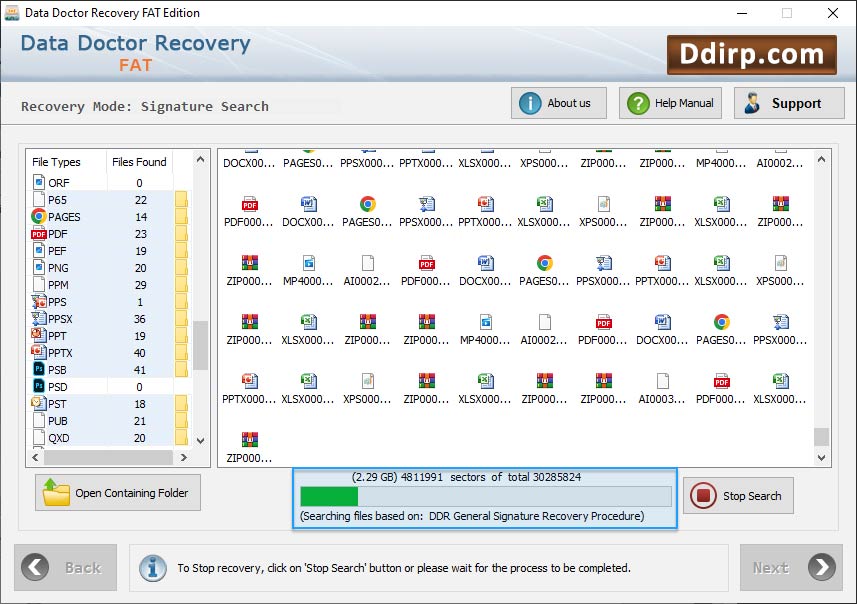The height and width of the screenshot is (604, 857).
Task: Select the PPTX row label in File Types
Action: pos(60,353)
